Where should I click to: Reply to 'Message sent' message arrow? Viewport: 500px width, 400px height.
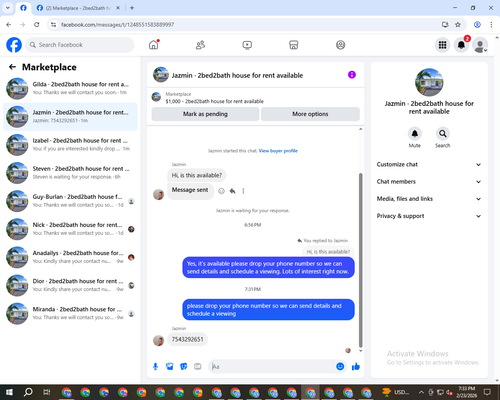(x=233, y=191)
